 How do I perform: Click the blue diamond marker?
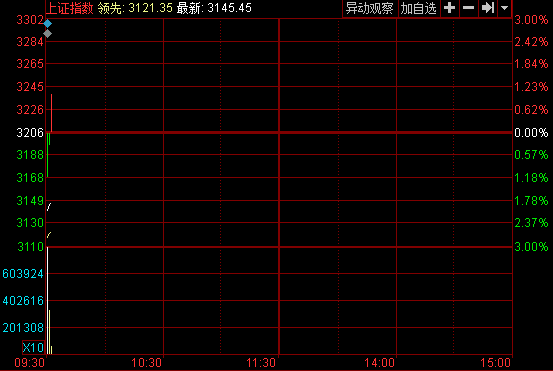pos(48,24)
